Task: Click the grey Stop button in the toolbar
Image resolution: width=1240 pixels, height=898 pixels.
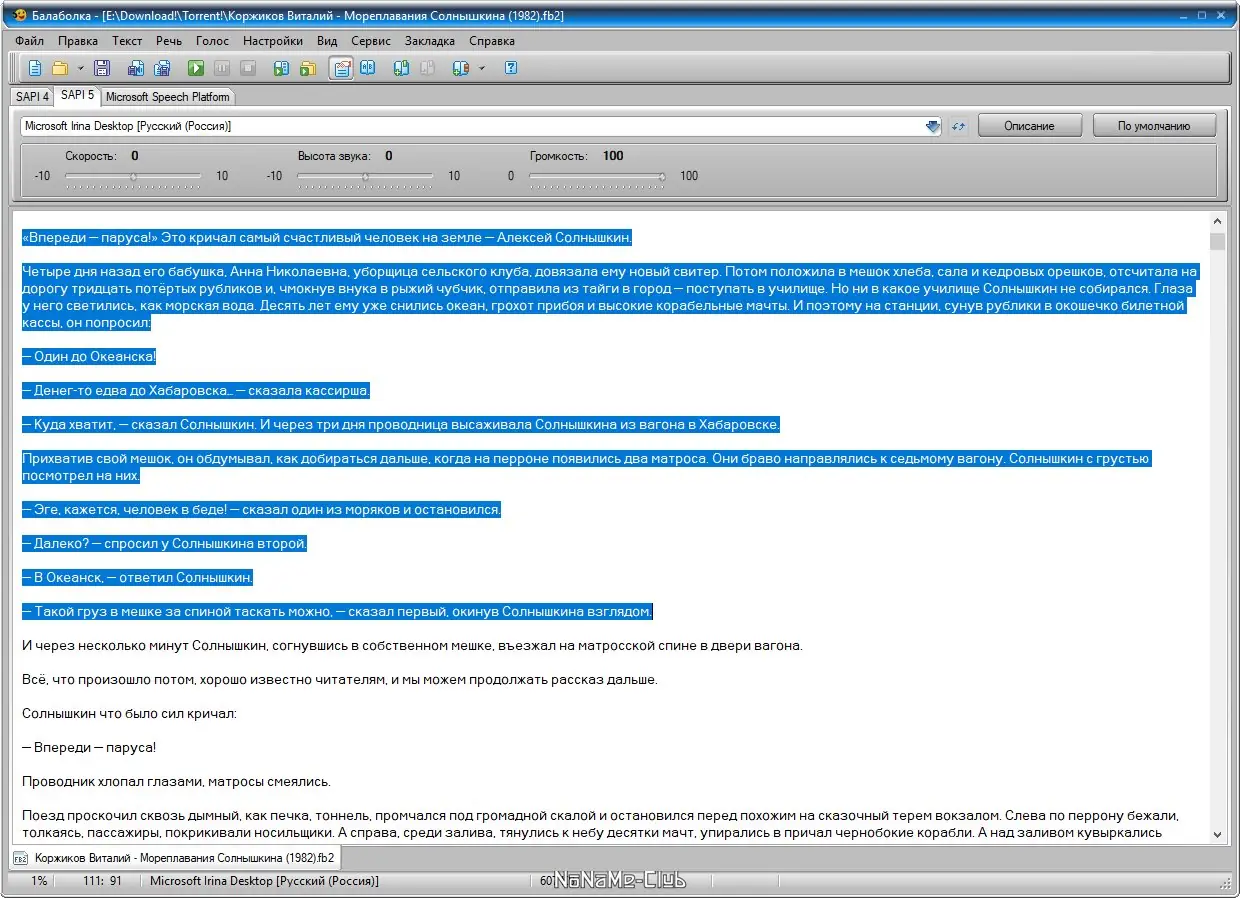Action: [248, 68]
